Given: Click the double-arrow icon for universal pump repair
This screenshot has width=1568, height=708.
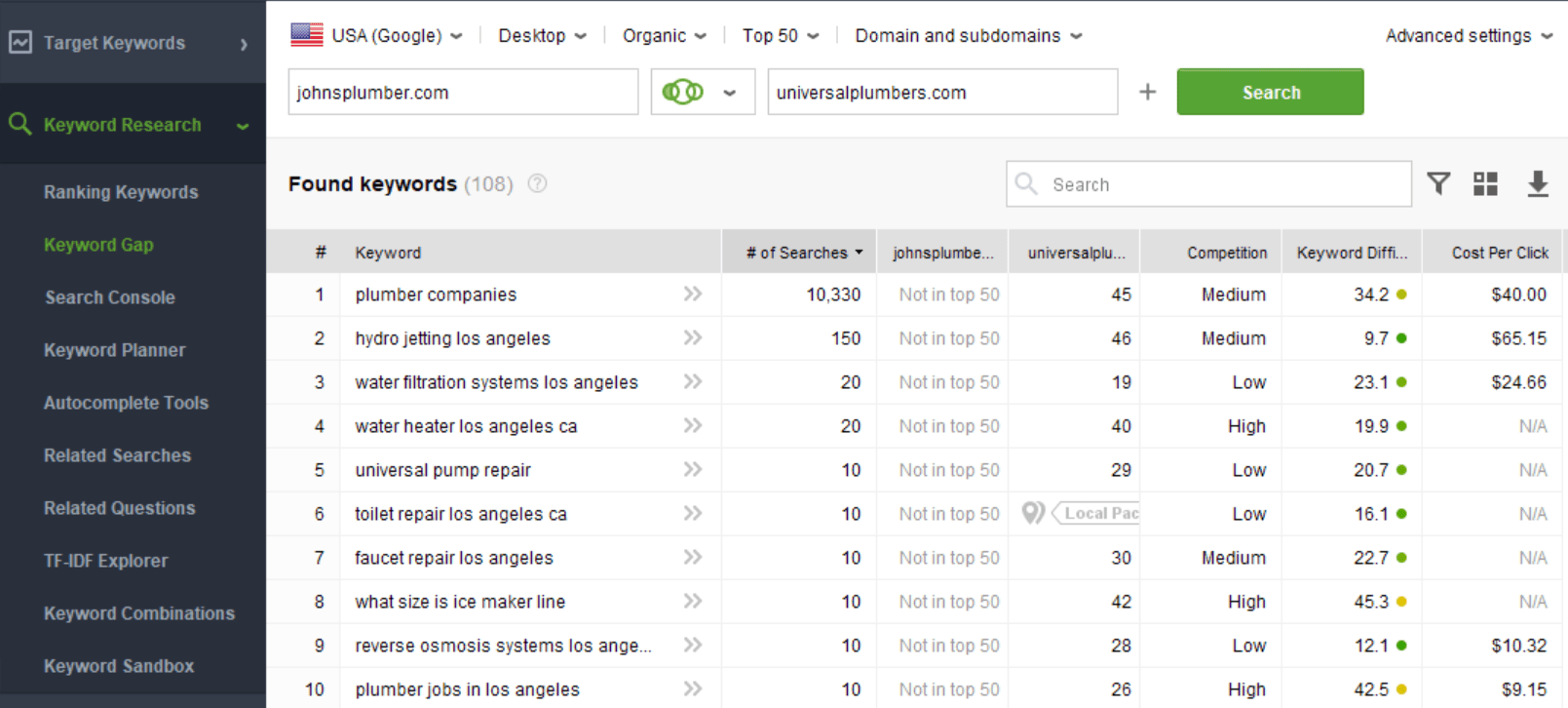Looking at the screenshot, I should [x=693, y=469].
